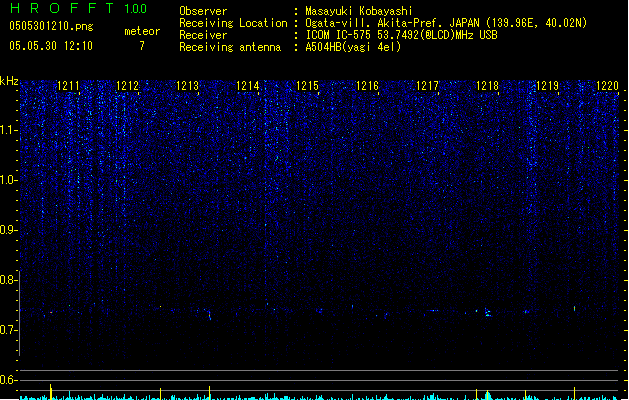Screen dimensions: 629x400
Task: Click the 1219 time marker
Action: point(548,86)
